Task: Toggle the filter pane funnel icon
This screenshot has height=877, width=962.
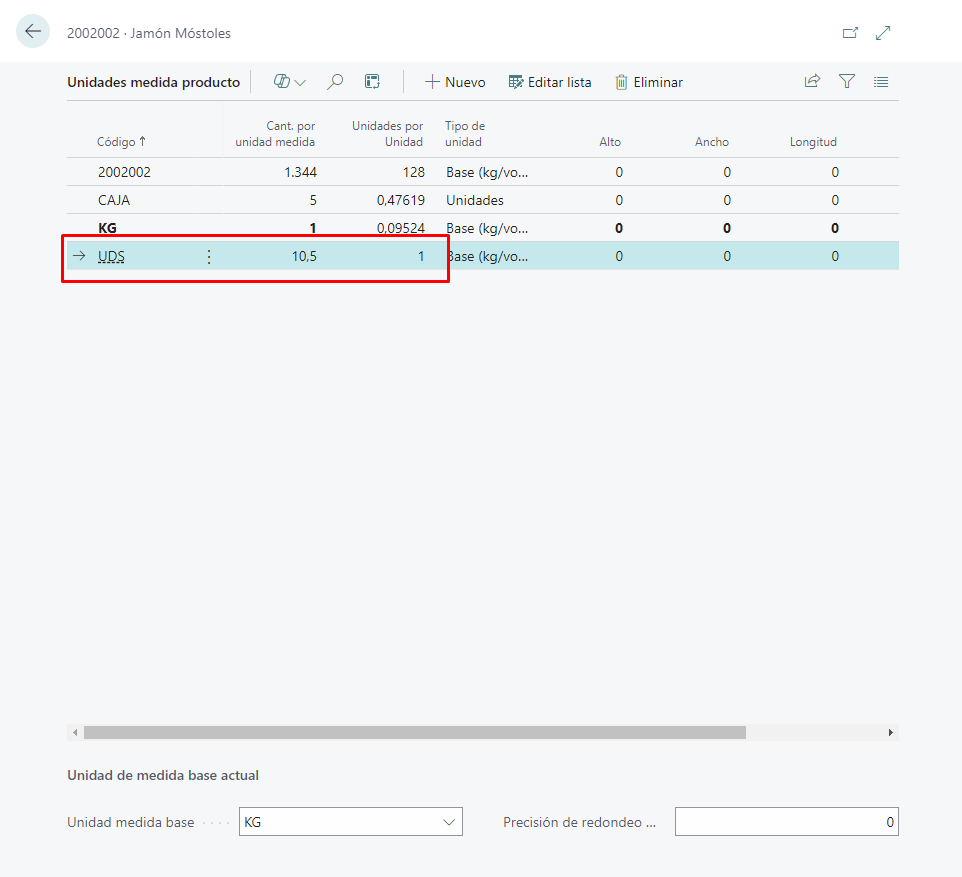Action: coord(847,82)
